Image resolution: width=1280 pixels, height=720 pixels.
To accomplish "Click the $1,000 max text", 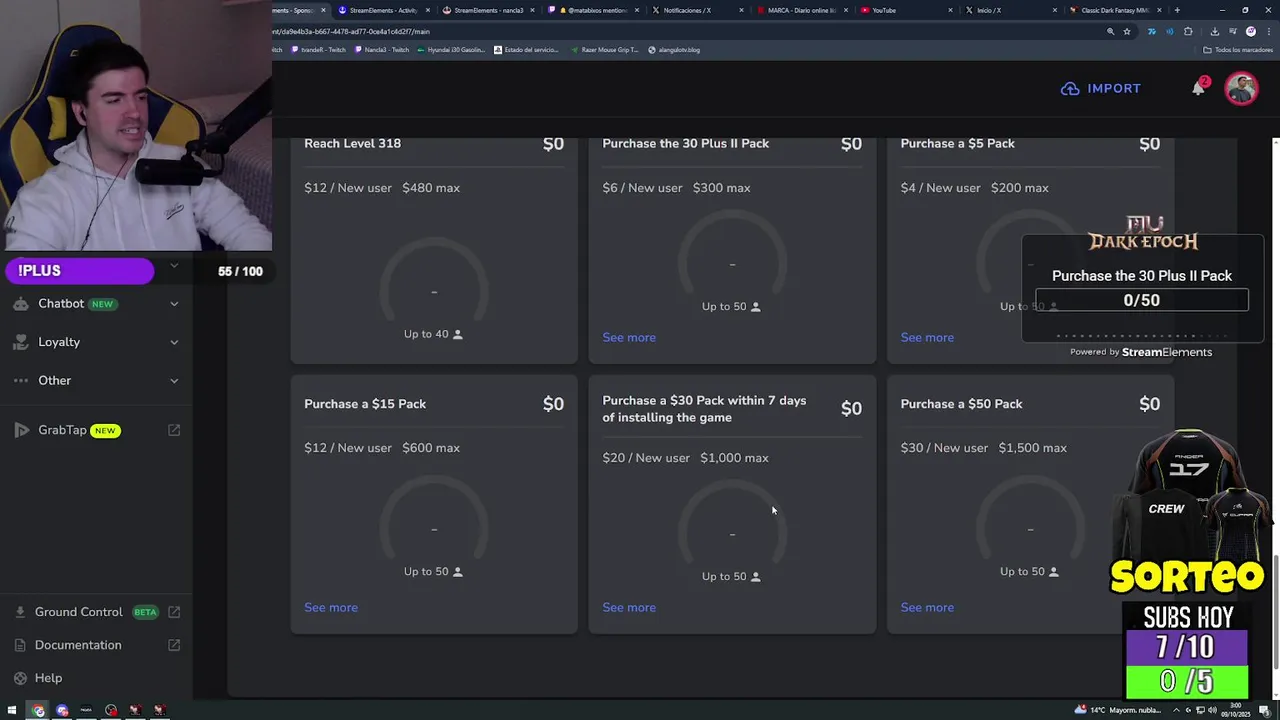I will click(734, 458).
